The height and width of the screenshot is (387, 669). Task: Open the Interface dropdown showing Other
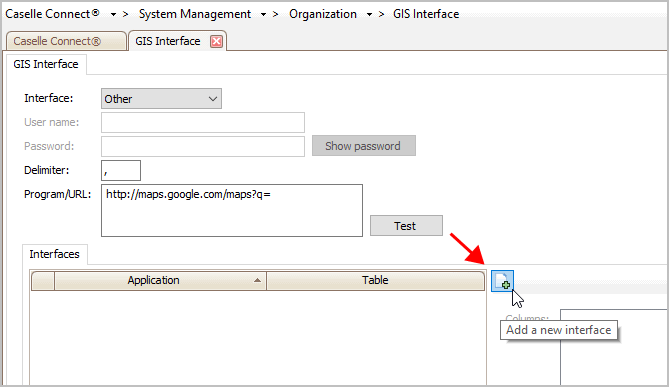point(161,99)
